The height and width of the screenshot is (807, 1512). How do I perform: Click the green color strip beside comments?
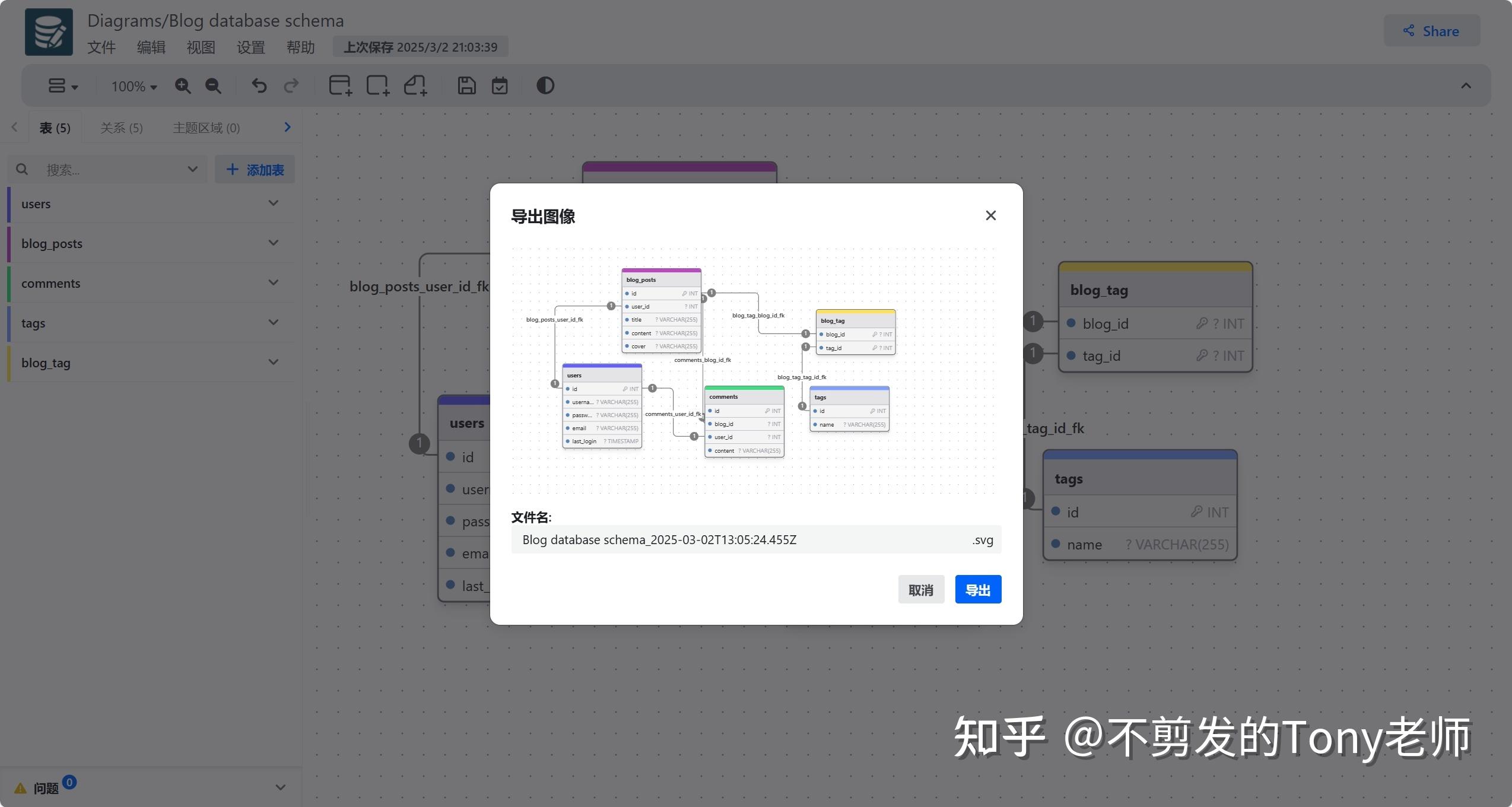point(8,284)
